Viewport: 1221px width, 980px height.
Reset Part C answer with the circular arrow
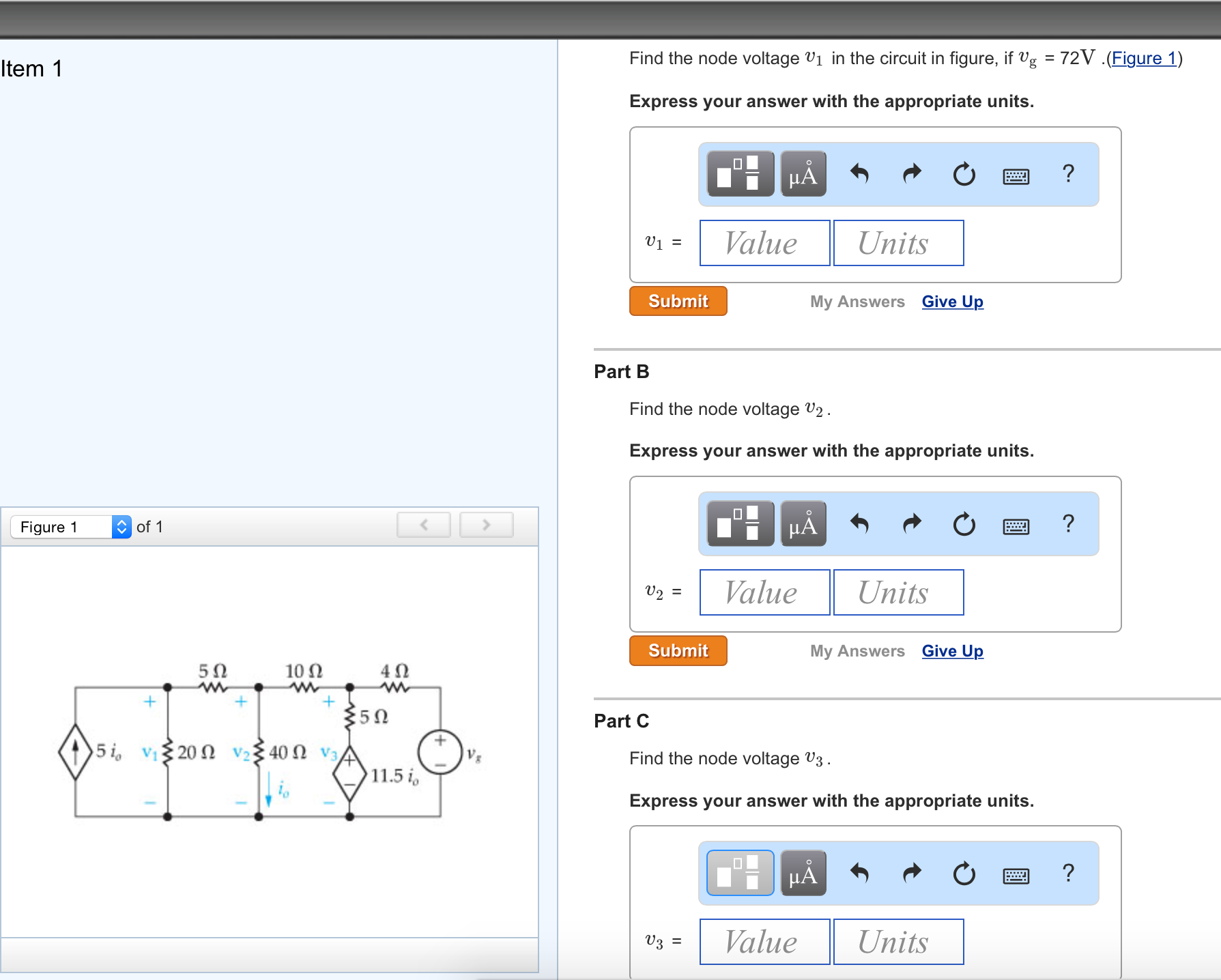click(x=964, y=872)
